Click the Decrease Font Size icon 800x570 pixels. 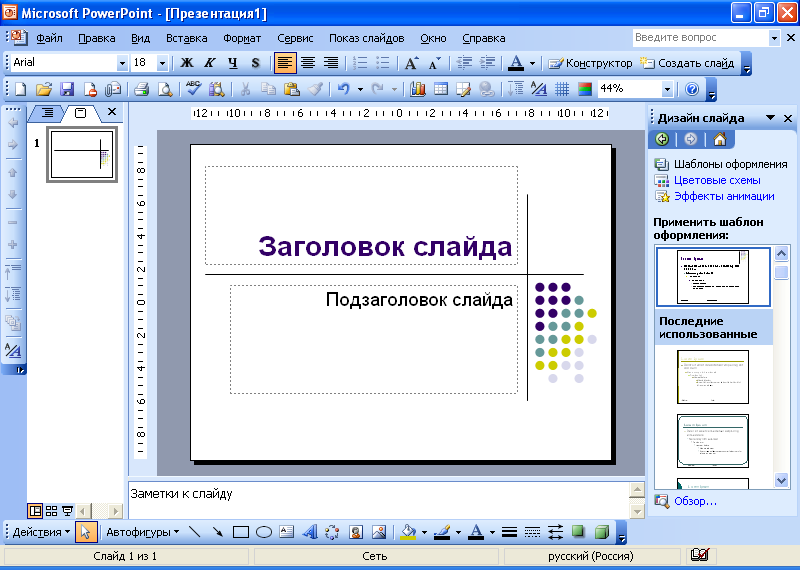click(x=434, y=63)
